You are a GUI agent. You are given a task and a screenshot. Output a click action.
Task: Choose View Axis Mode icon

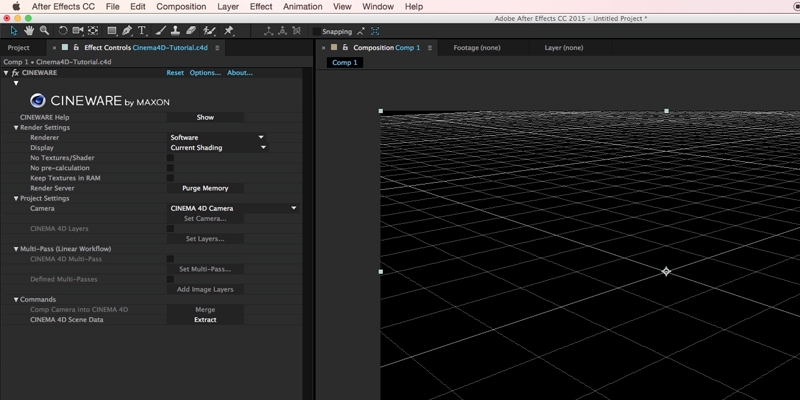(x=296, y=31)
